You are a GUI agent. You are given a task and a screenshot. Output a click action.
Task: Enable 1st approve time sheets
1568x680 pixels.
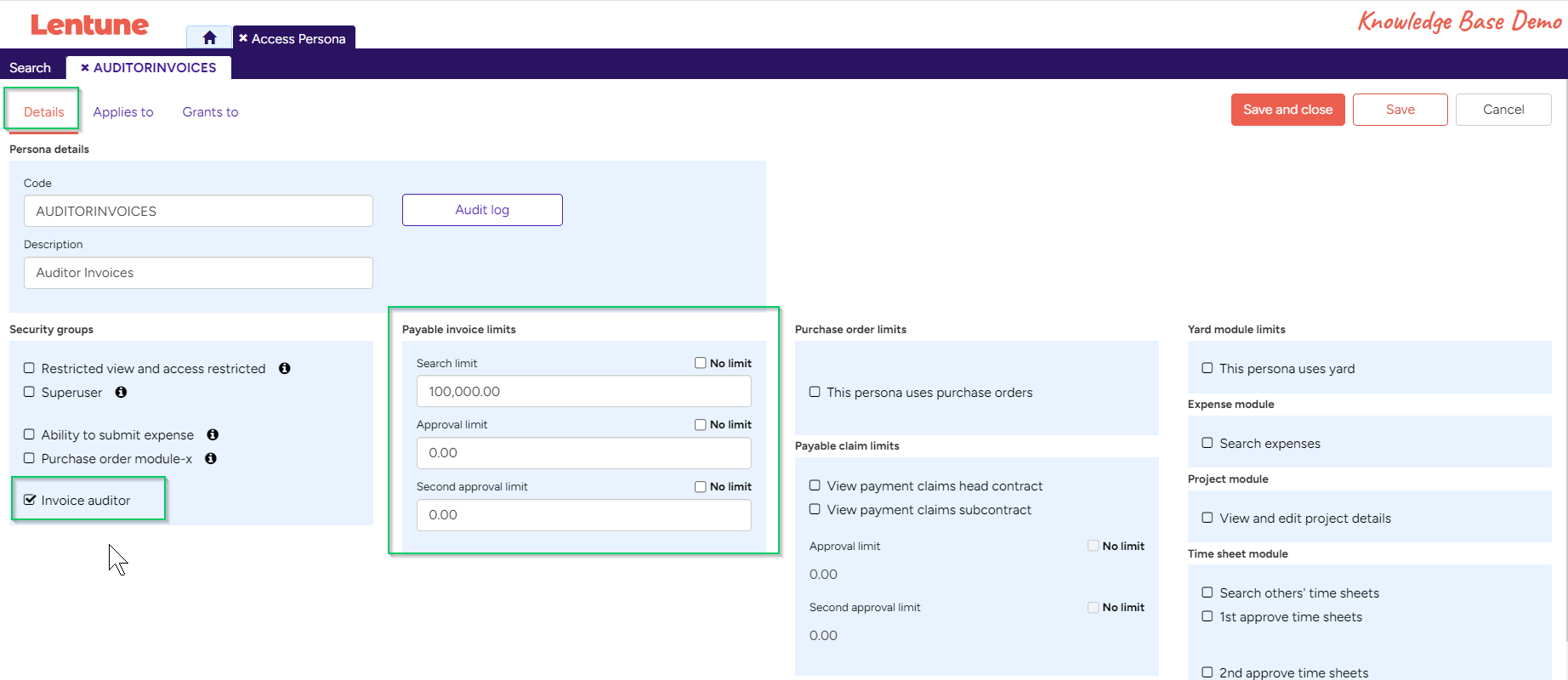click(1207, 616)
